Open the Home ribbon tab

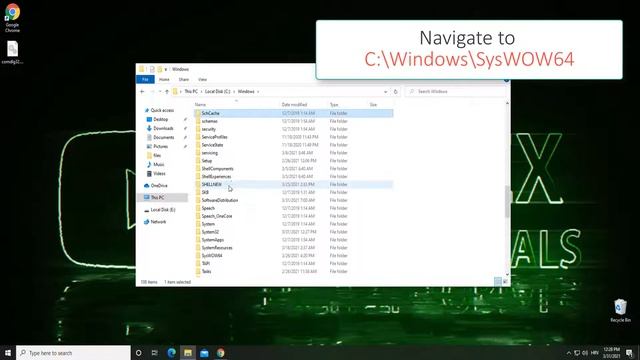tap(164, 79)
